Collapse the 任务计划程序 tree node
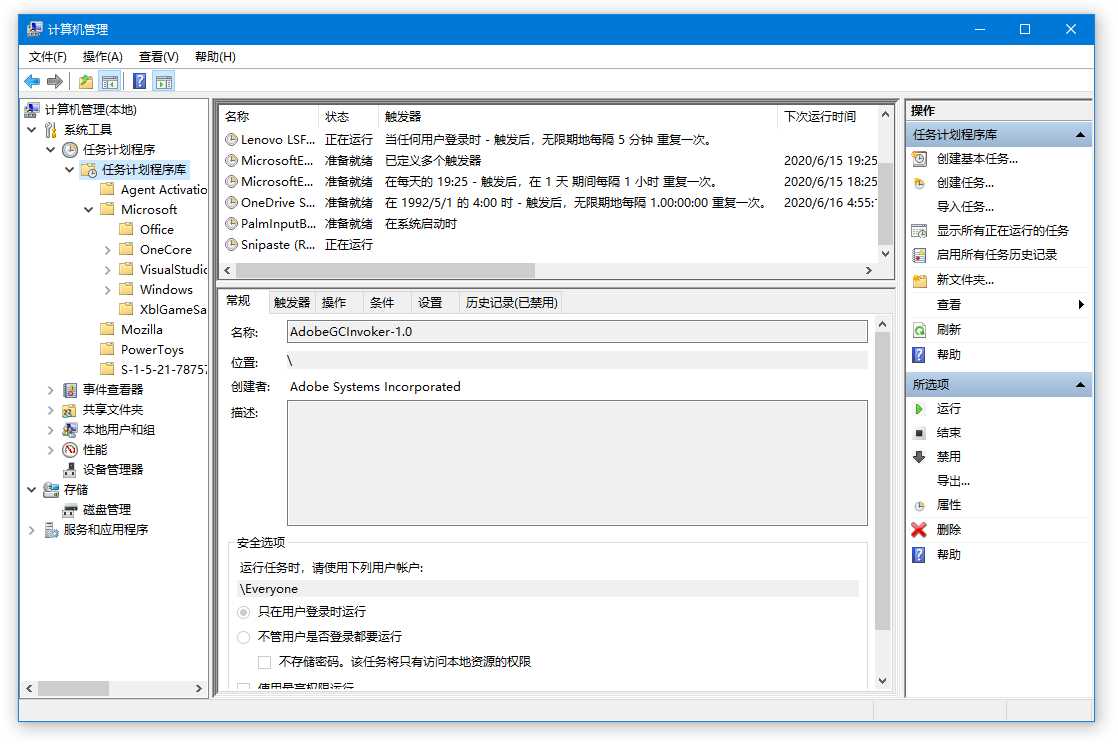The image size is (1118, 747). click(x=51, y=150)
